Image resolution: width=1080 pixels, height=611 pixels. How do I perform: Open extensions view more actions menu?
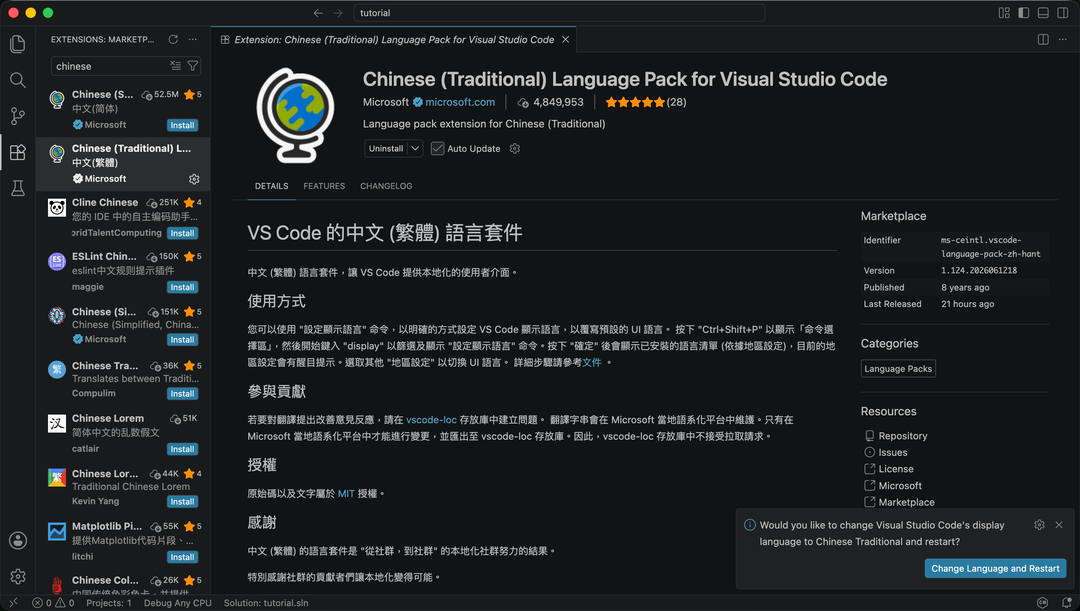tap(193, 39)
